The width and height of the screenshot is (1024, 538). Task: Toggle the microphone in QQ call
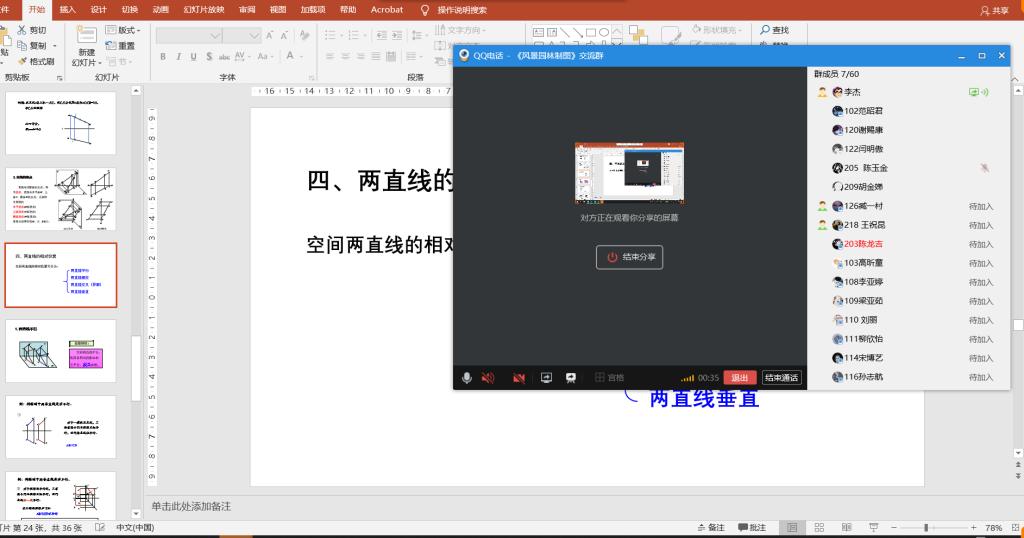pyautogui.click(x=466, y=378)
